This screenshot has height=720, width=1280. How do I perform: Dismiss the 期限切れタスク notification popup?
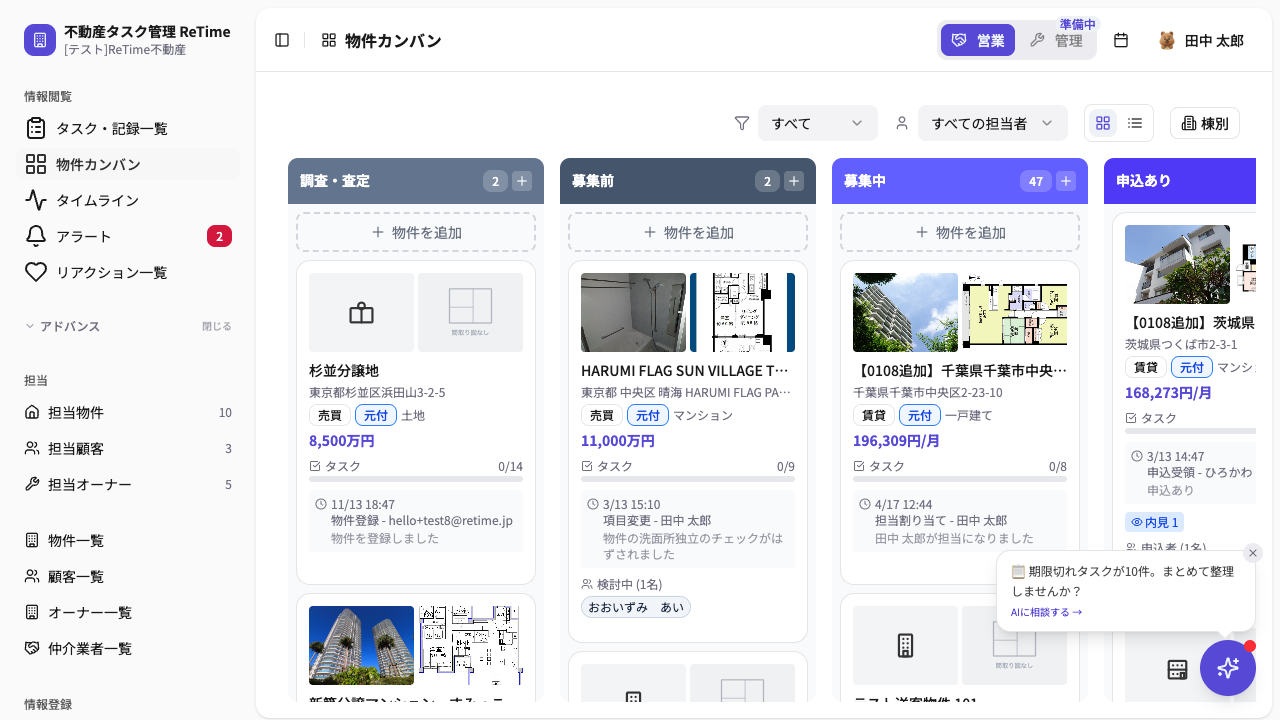coord(1253,553)
